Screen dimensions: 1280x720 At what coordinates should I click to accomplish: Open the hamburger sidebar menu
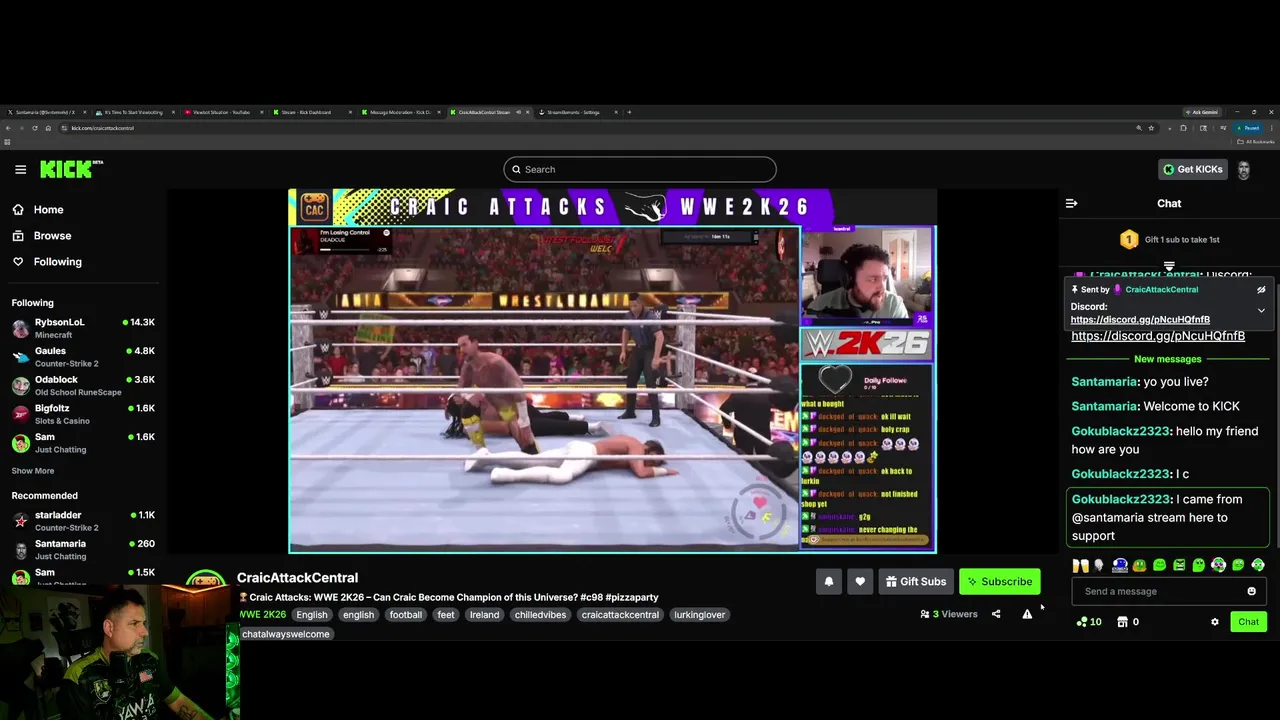20,169
